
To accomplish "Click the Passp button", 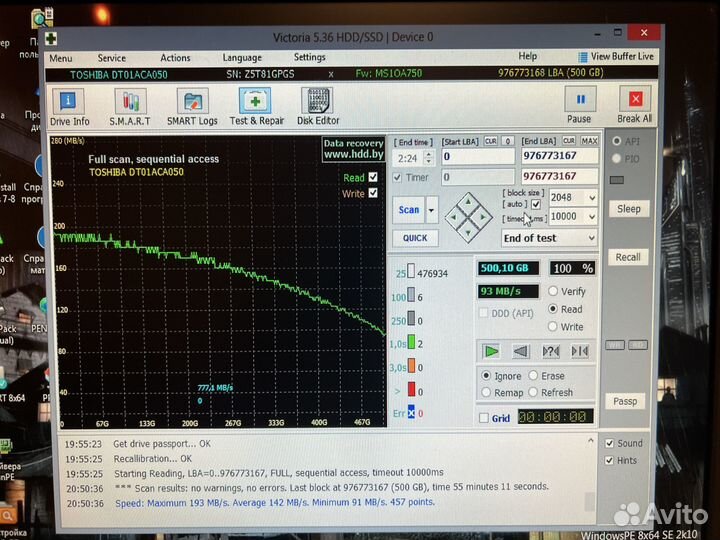I will point(625,401).
